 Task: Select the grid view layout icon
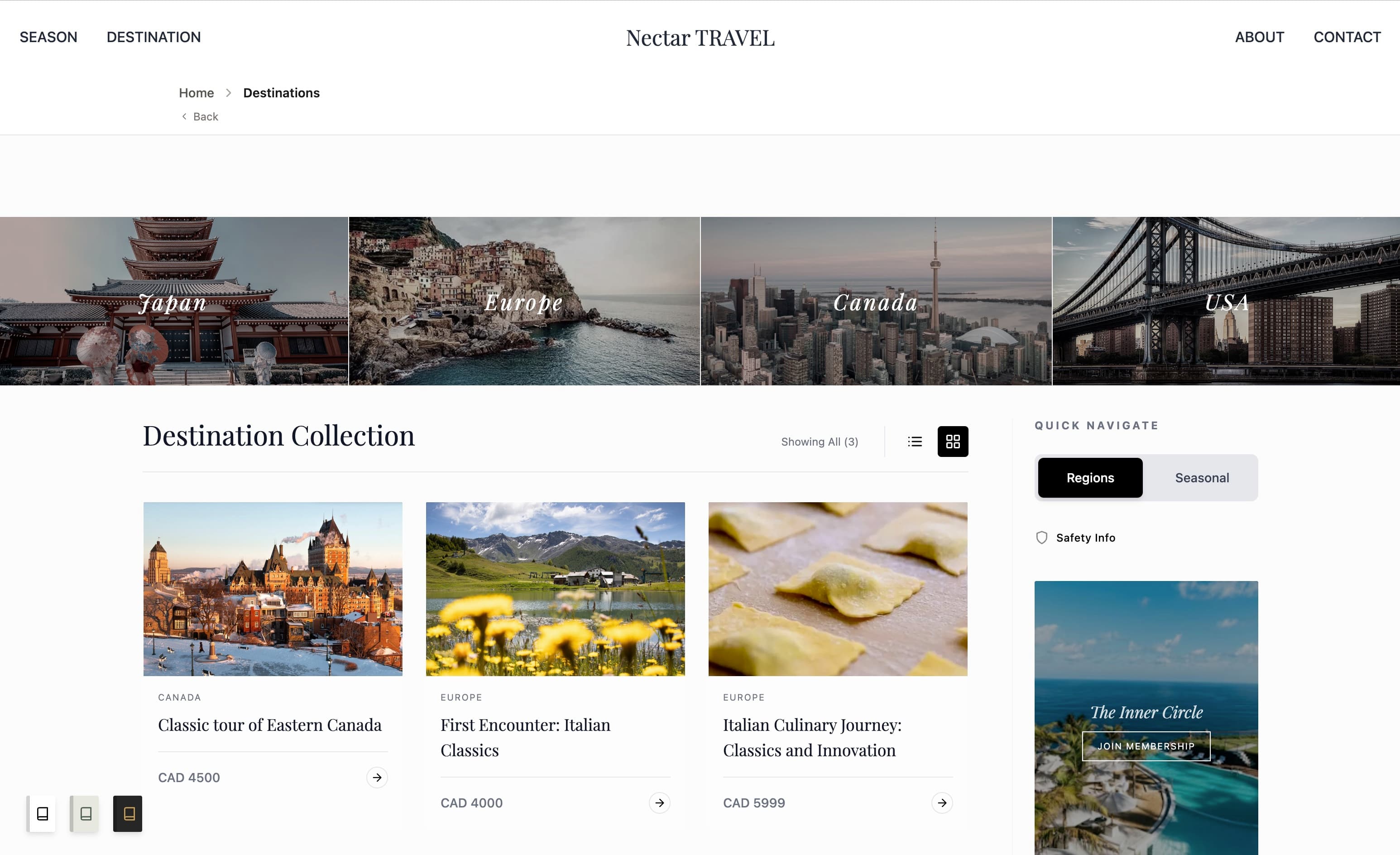click(x=953, y=442)
